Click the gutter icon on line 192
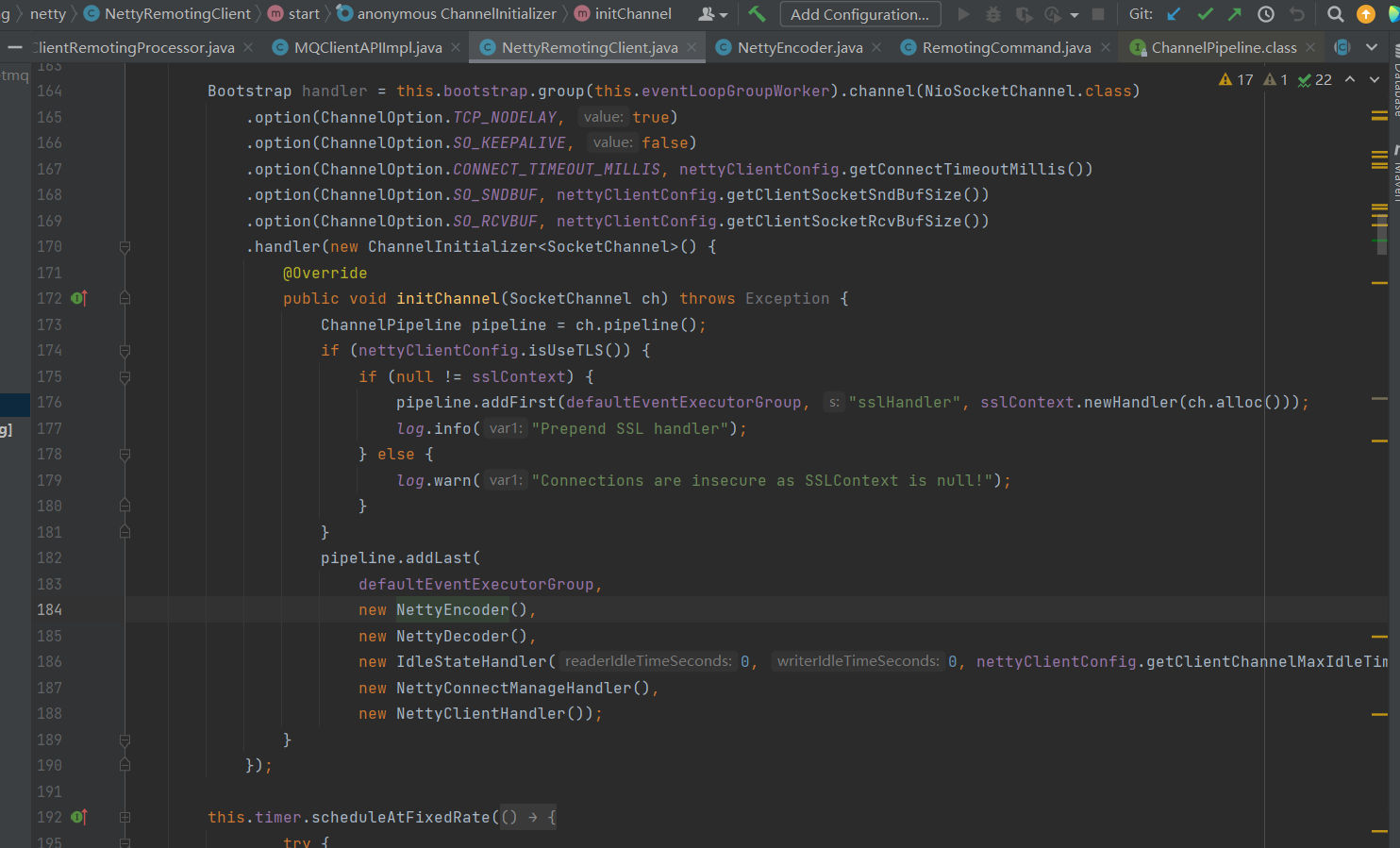The height and width of the screenshot is (848, 1400). point(79,817)
